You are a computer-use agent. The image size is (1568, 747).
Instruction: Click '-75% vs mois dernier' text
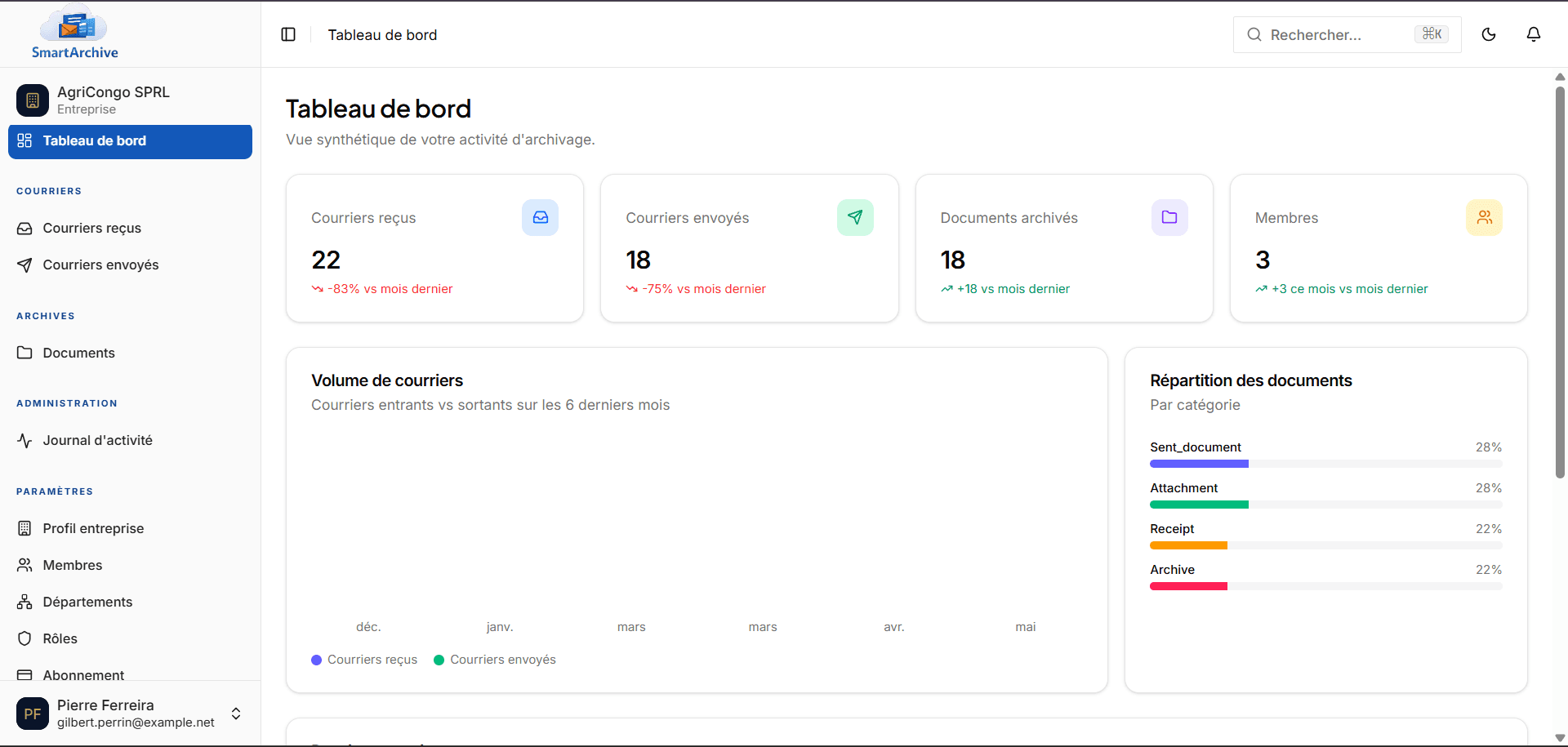(704, 289)
